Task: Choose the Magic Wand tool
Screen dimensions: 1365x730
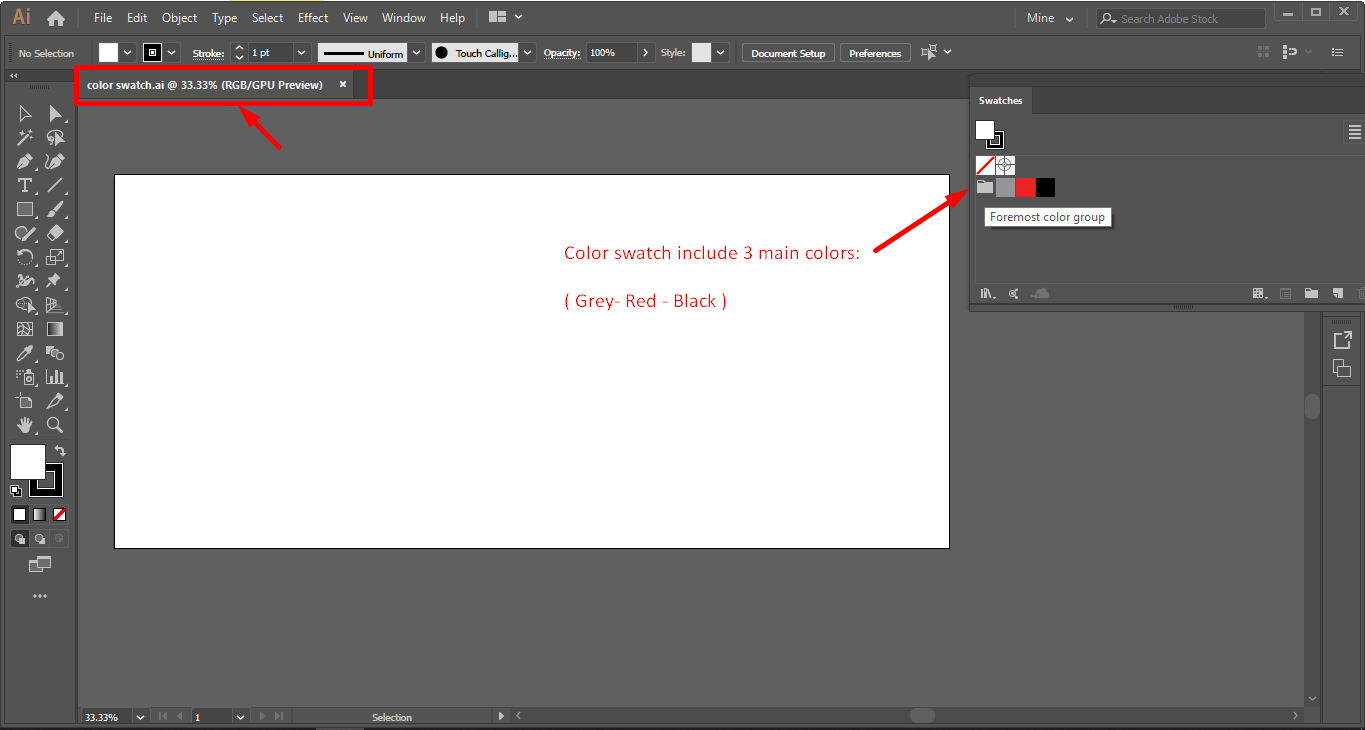Action: 25,138
